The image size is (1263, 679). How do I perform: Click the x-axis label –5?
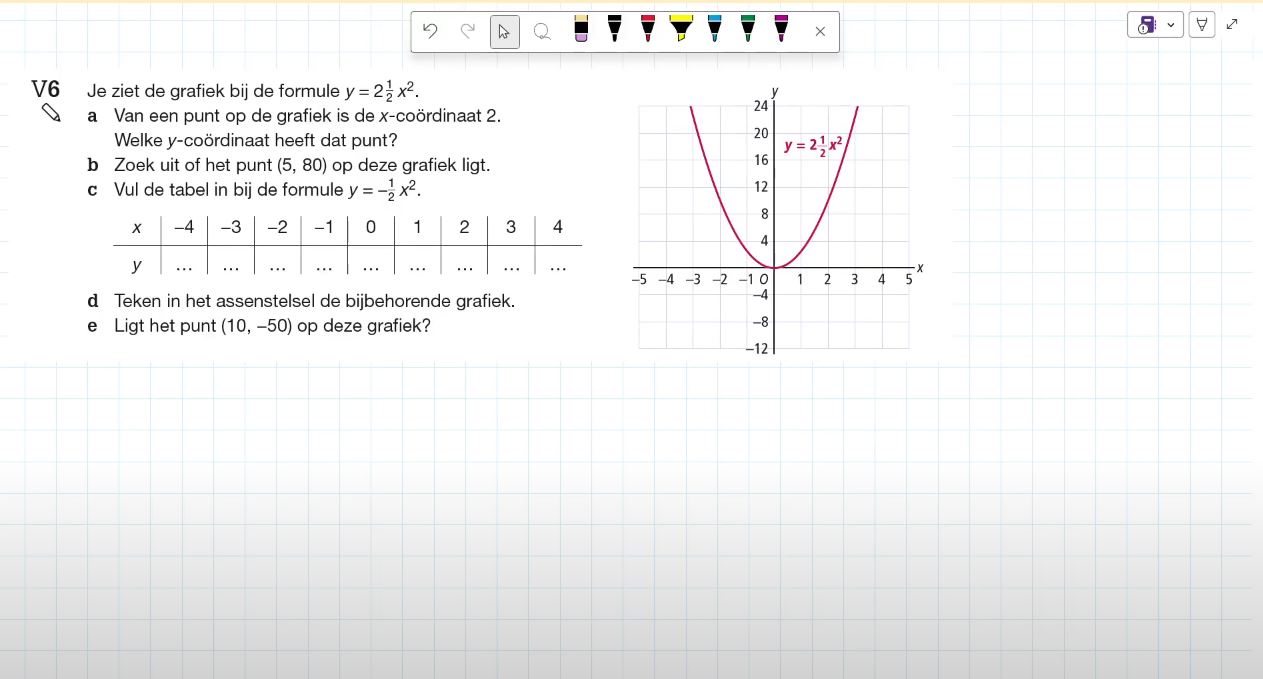pos(640,280)
